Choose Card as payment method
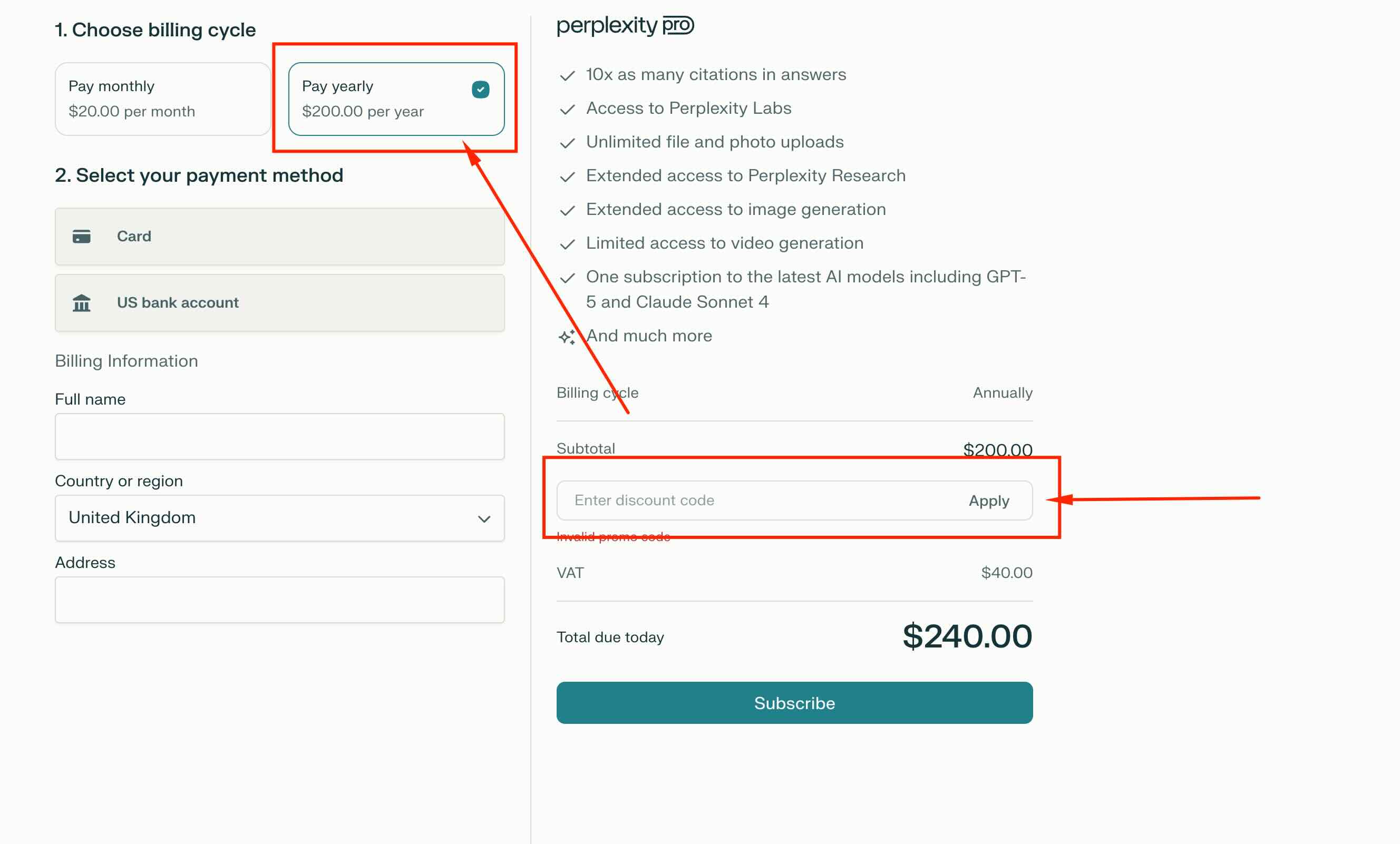Image resolution: width=1400 pixels, height=844 pixels. click(x=279, y=236)
